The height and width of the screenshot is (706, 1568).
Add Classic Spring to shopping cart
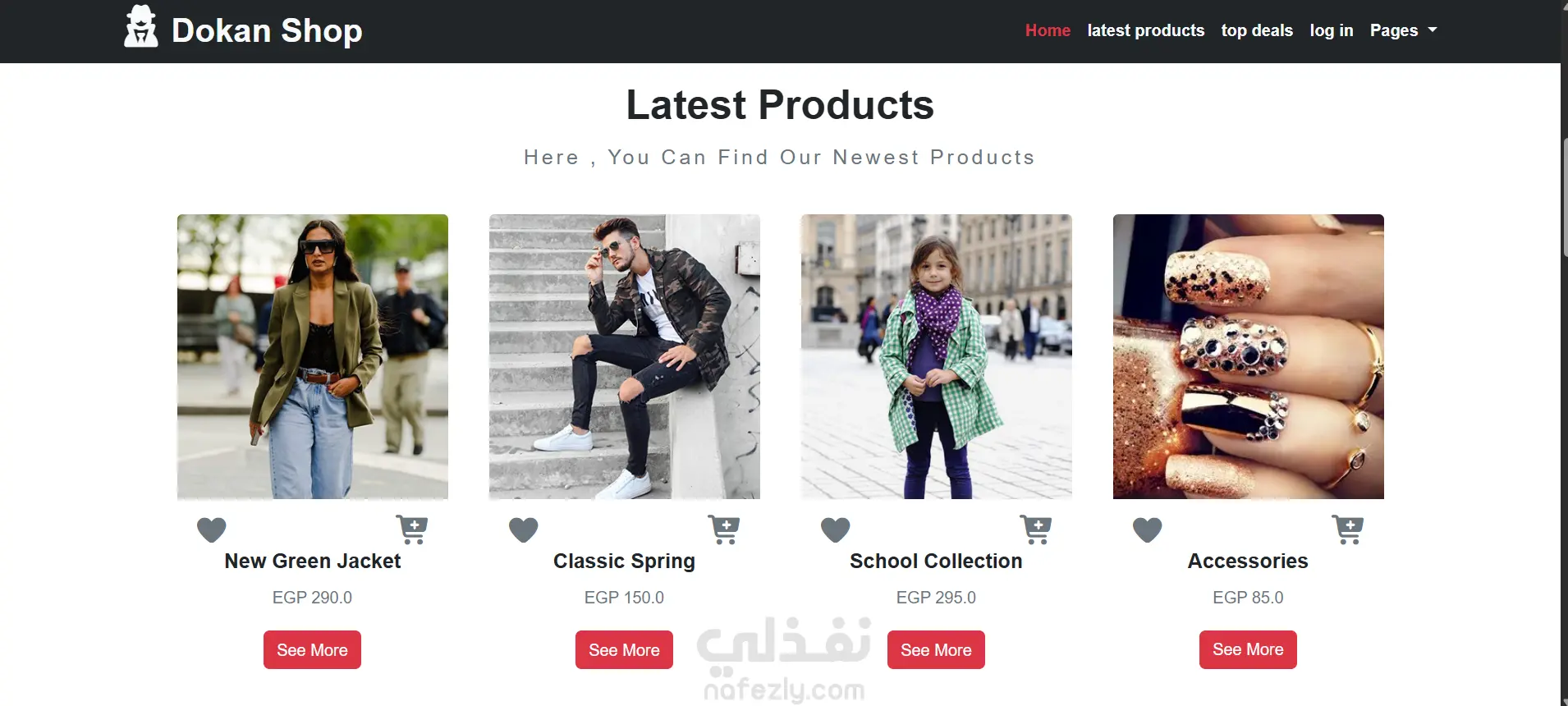[x=723, y=529]
